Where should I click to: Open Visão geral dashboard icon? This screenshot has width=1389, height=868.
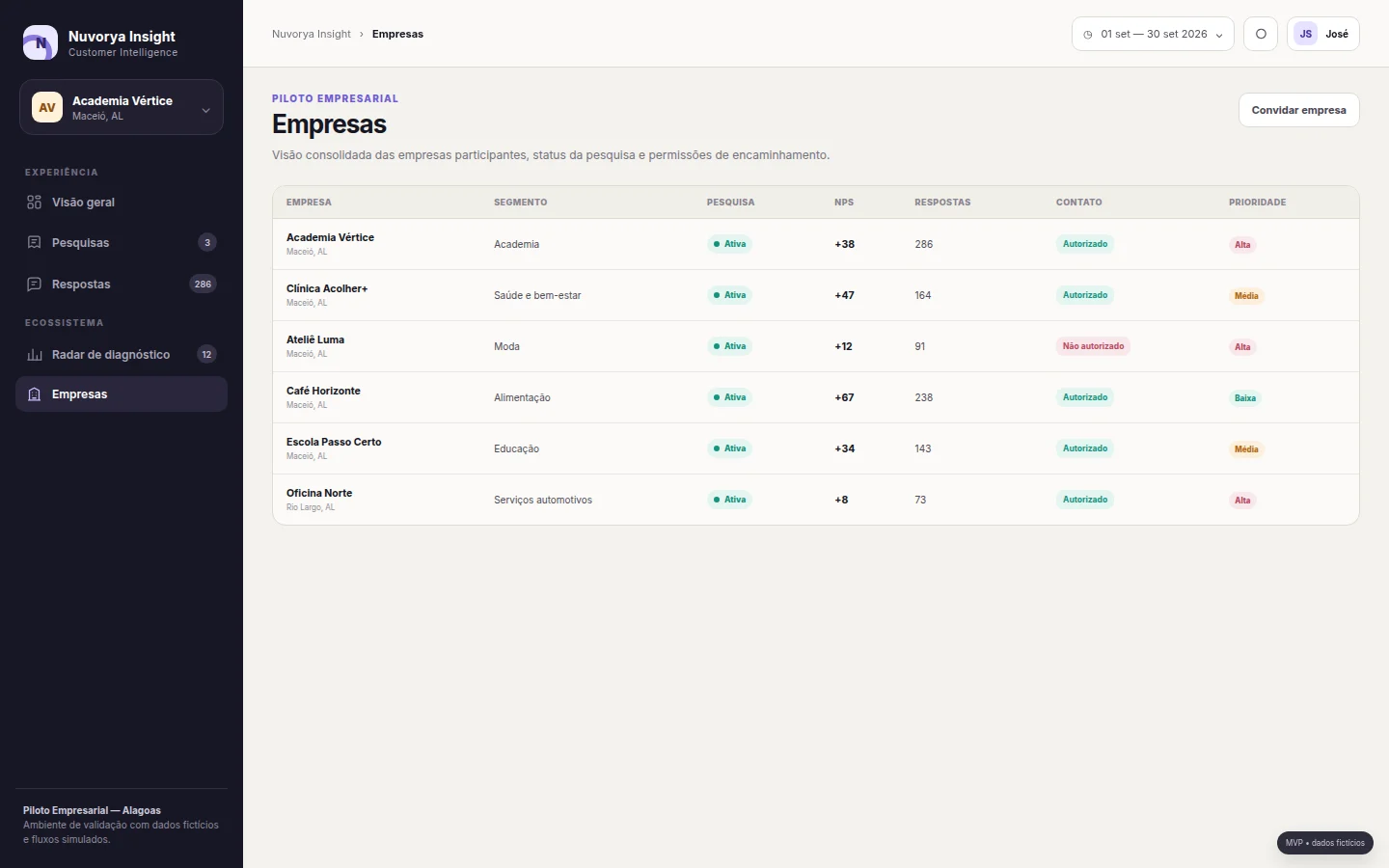point(35,203)
